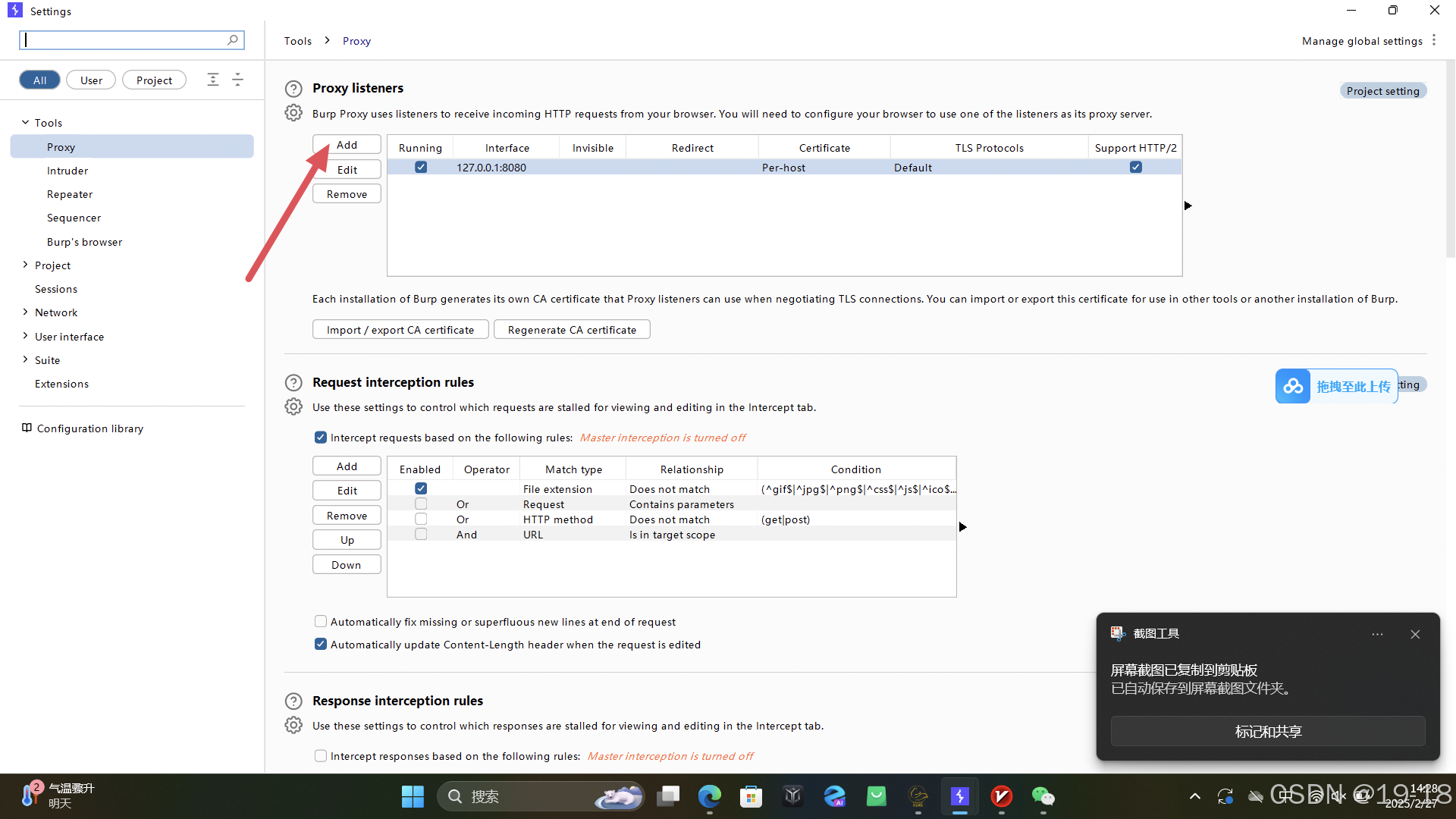1456x819 pixels.
Task: Enable automatically fix missing new lines option
Action: pyautogui.click(x=321, y=622)
